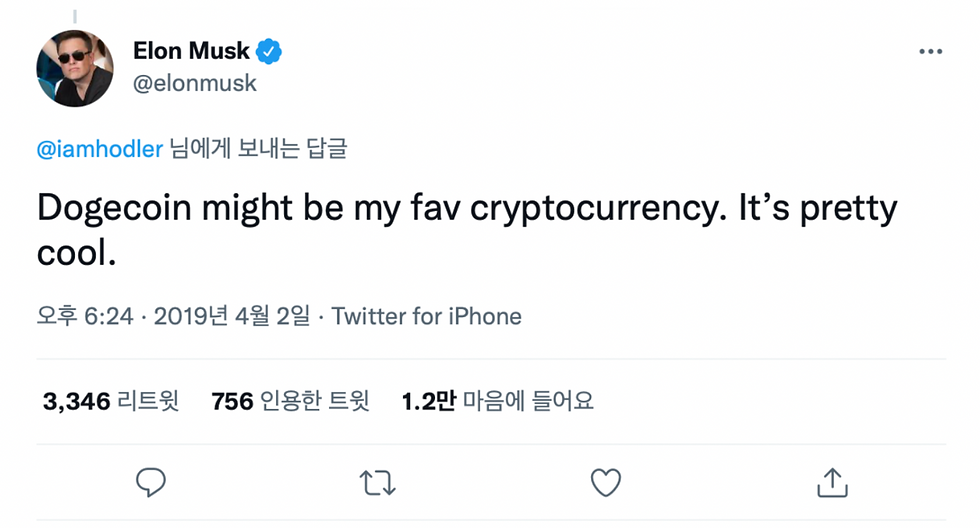Click the @elonmusk handle
Screen dimensions: 980x528
click(195, 83)
